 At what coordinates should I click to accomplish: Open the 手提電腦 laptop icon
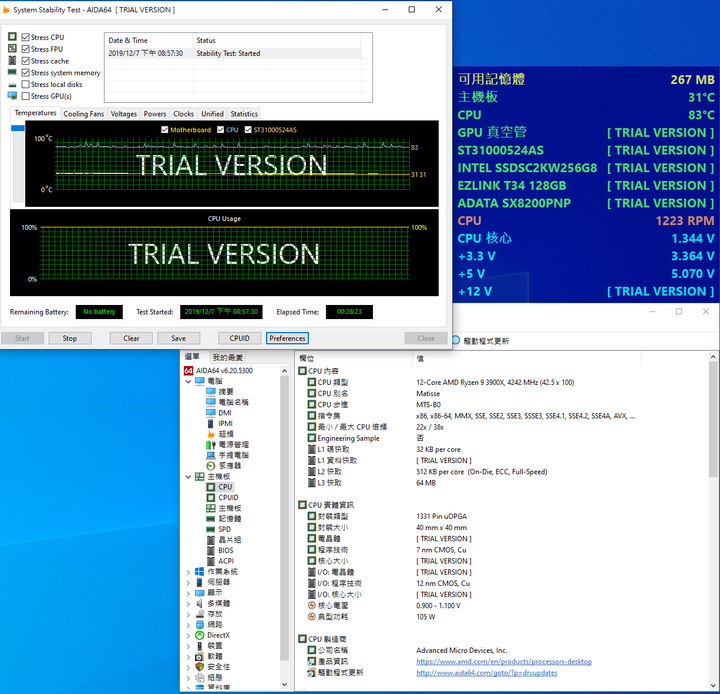click(x=210, y=455)
